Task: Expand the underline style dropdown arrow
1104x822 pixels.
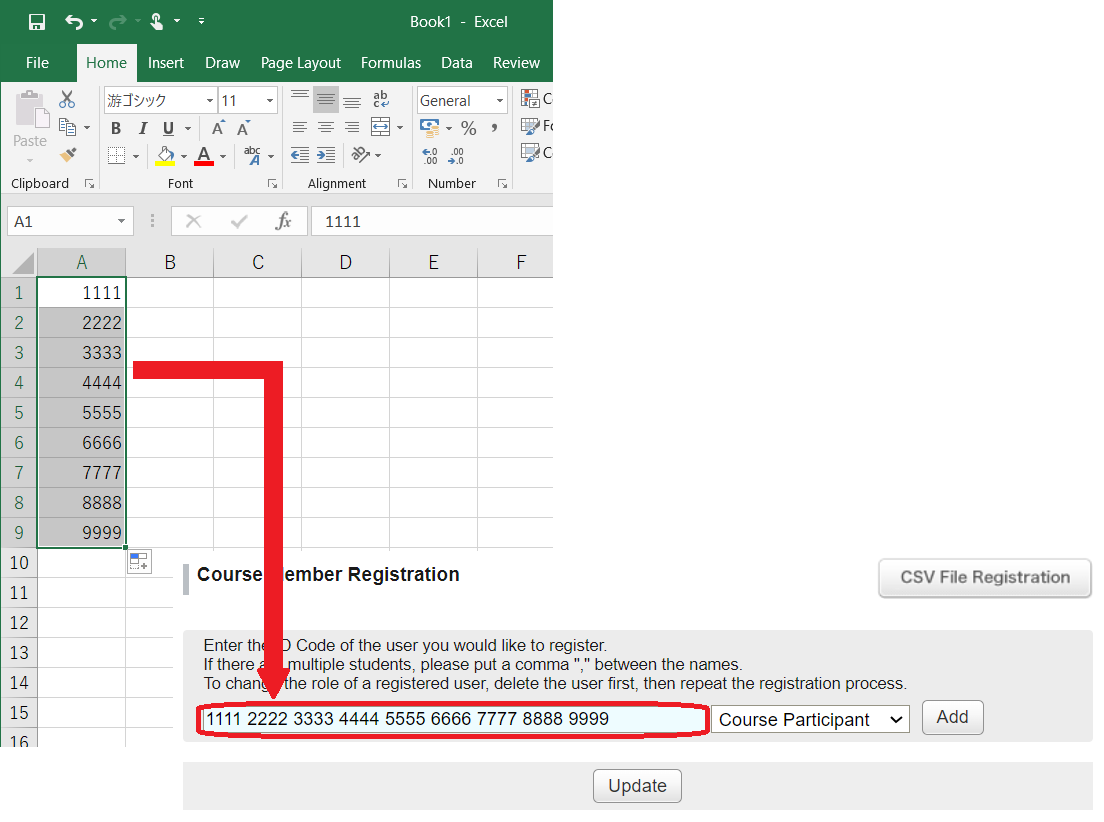Action: 188,128
